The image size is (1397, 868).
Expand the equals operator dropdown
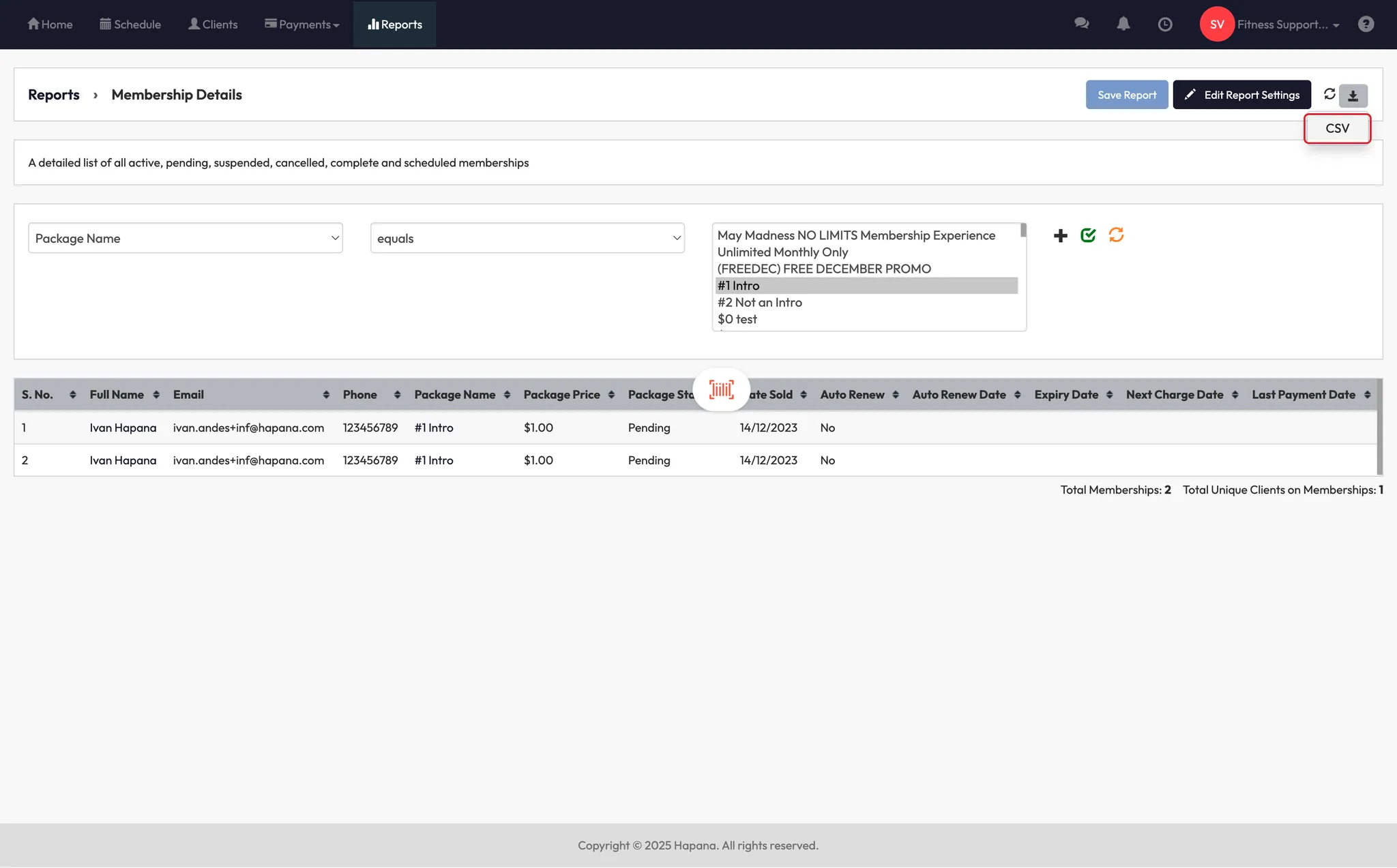click(527, 238)
